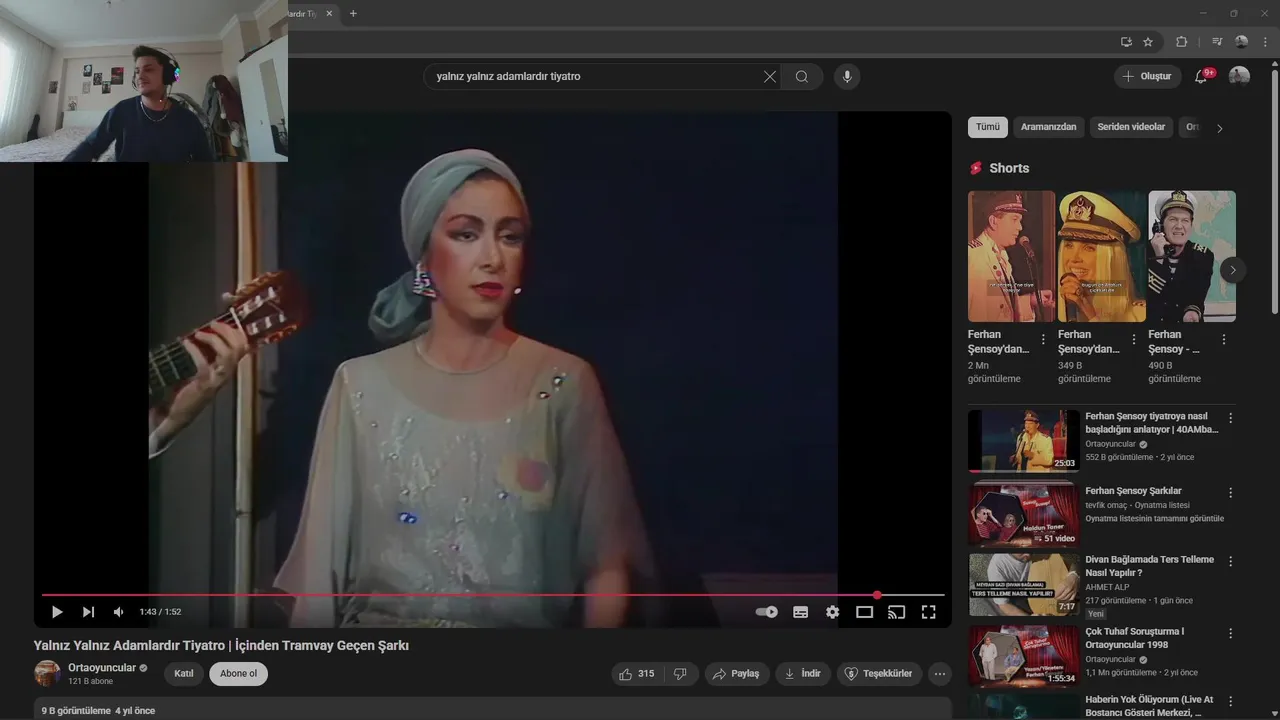Screen dimensions: 1280x720
Task: Download the video with İndir
Action: click(802, 674)
